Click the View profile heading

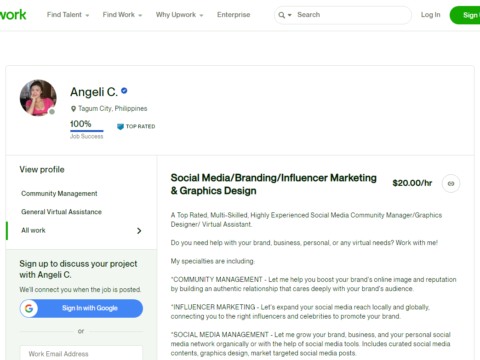coord(42,169)
